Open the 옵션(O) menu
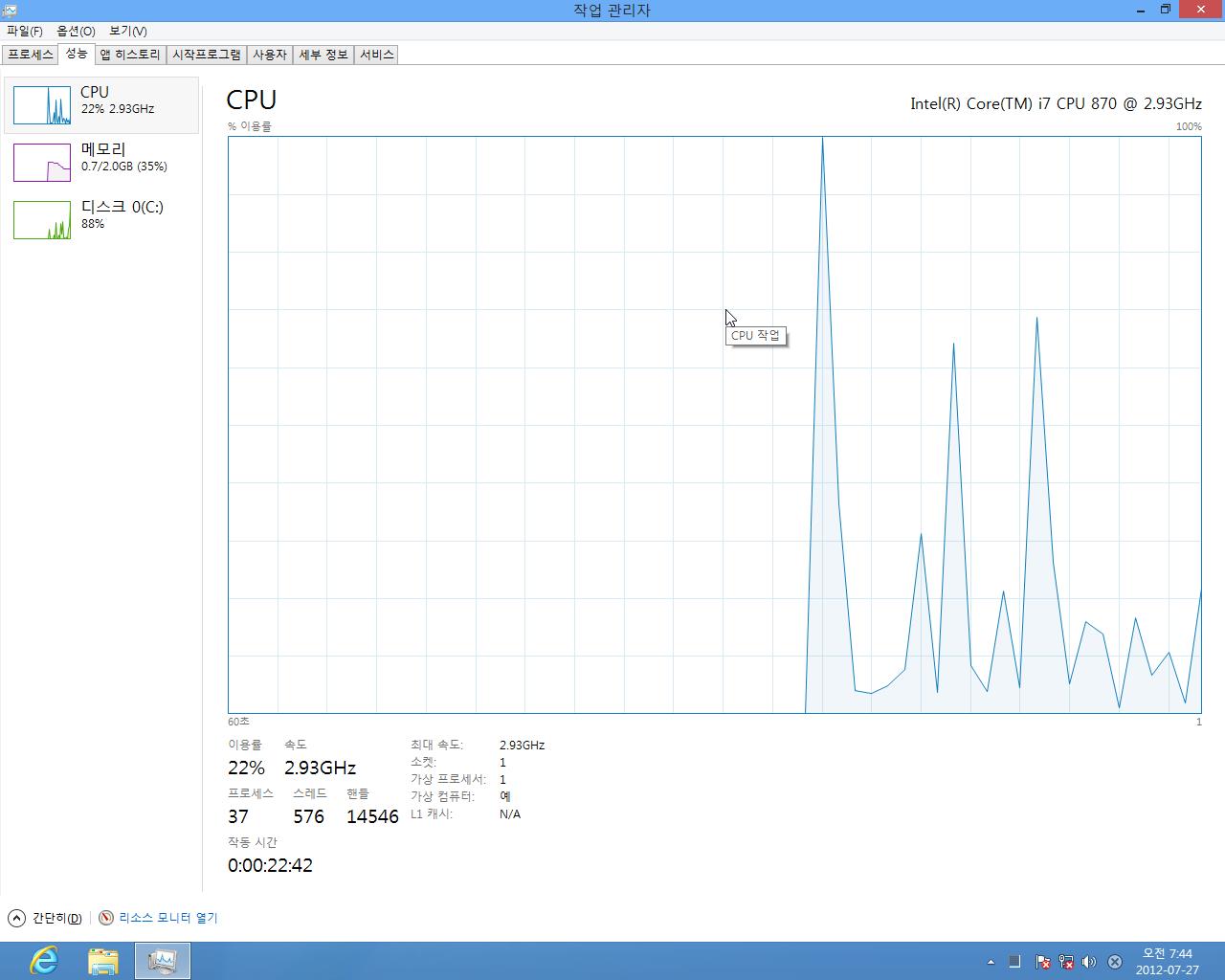The width and height of the screenshot is (1225, 980). [x=76, y=32]
